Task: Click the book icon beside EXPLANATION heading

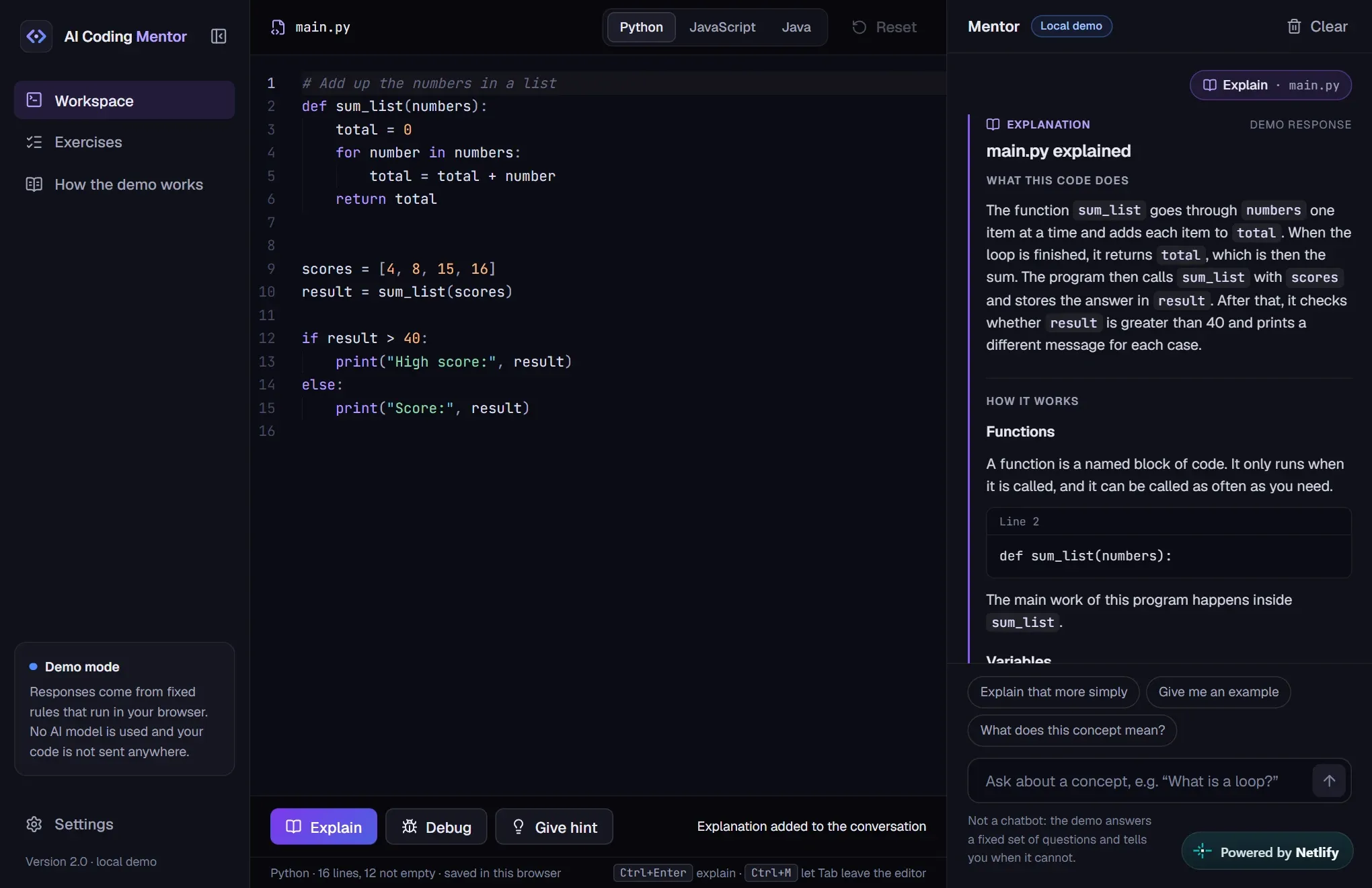Action: (993, 124)
